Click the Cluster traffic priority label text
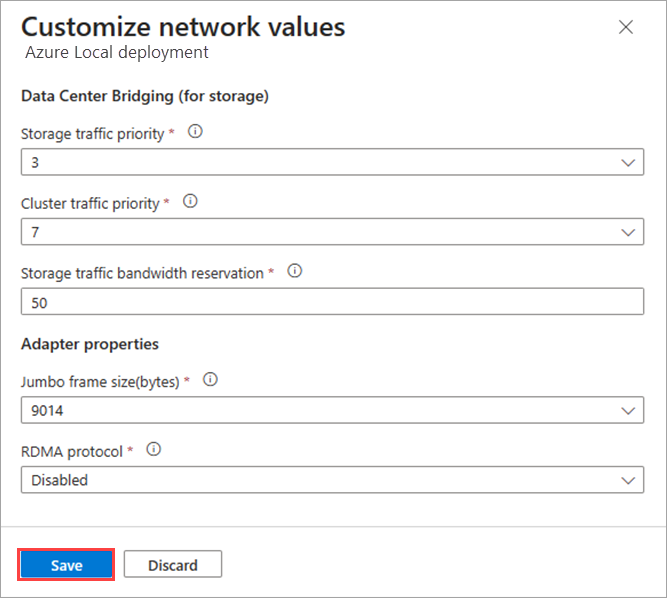The image size is (667, 598). click(x=90, y=203)
